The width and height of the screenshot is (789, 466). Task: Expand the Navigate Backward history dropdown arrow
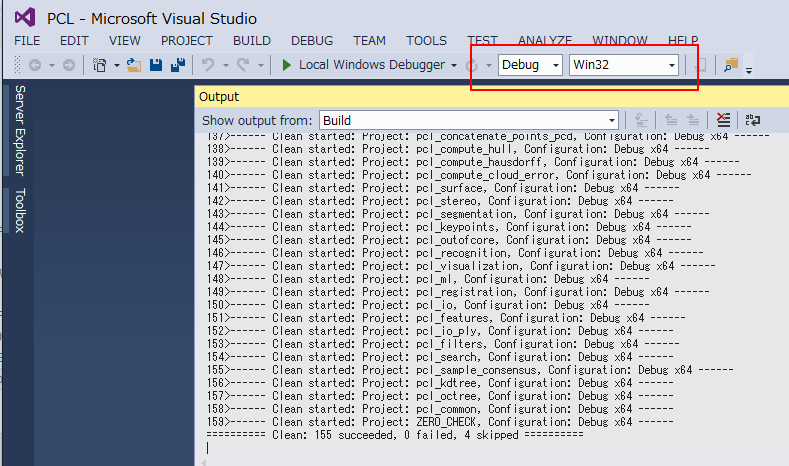tap(51, 65)
